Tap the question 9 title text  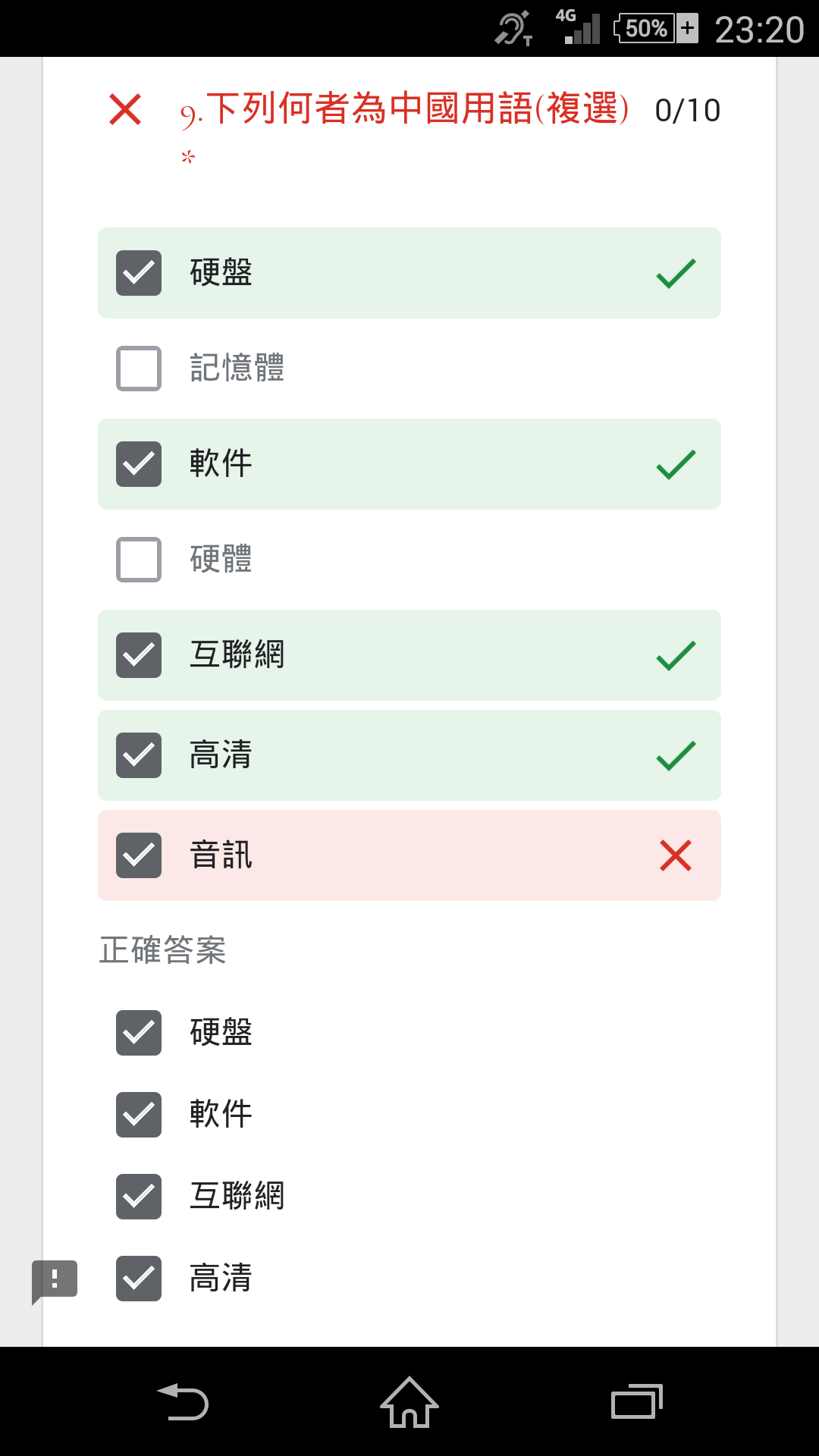pos(405,109)
